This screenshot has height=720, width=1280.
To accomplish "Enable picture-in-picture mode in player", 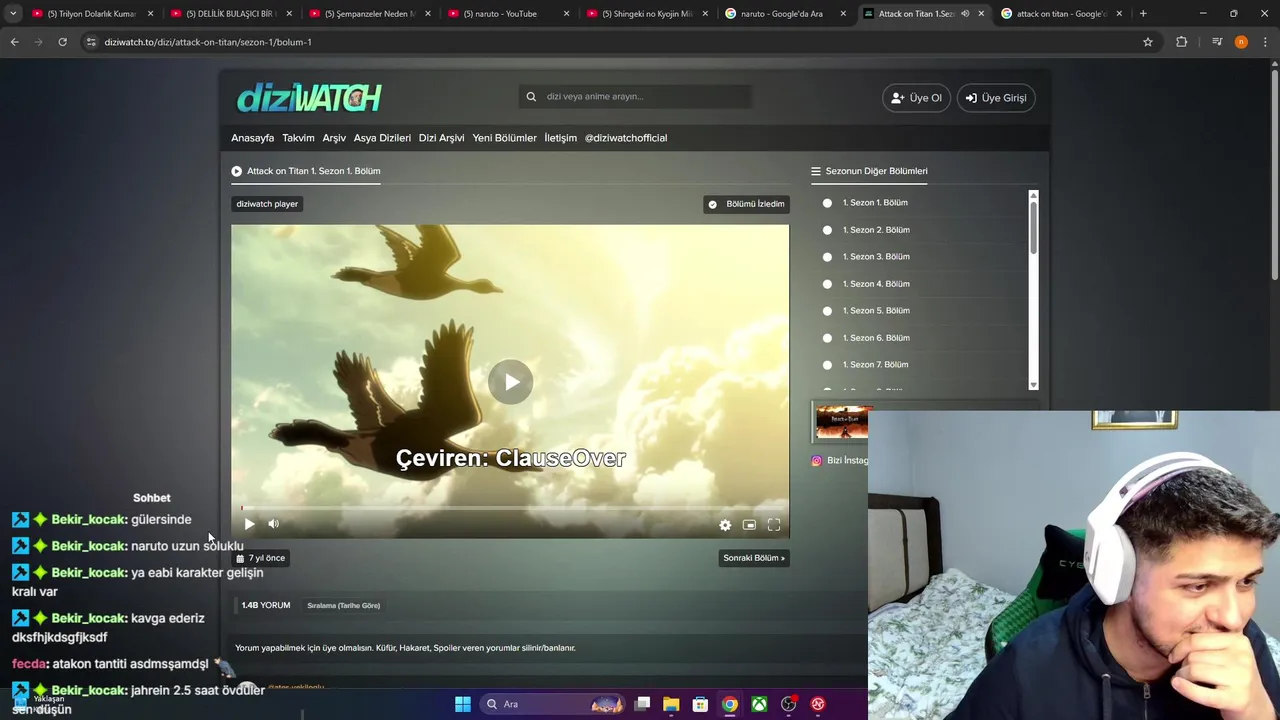I will point(749,525).
